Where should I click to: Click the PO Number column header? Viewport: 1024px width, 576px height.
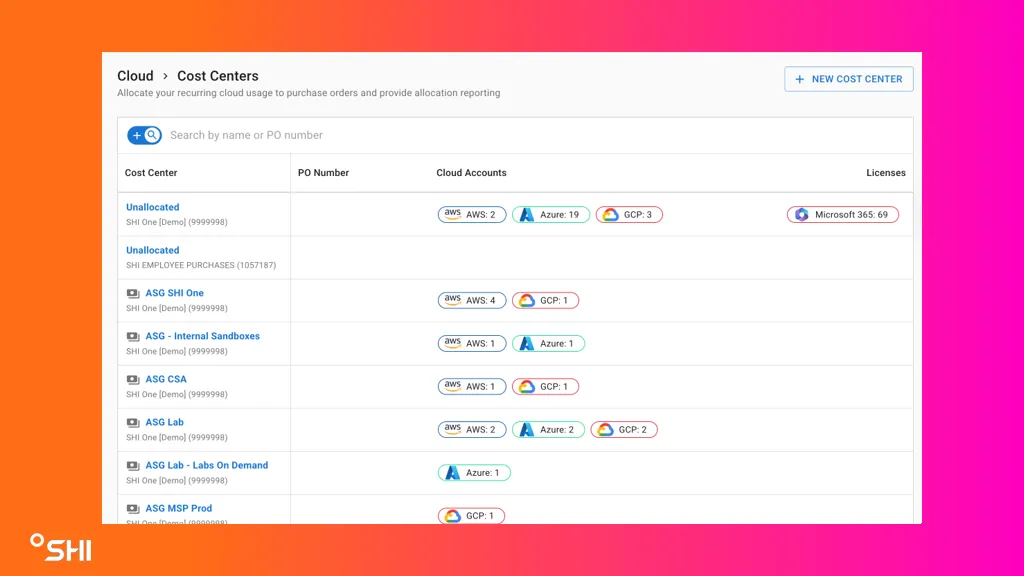pos(323,173)
